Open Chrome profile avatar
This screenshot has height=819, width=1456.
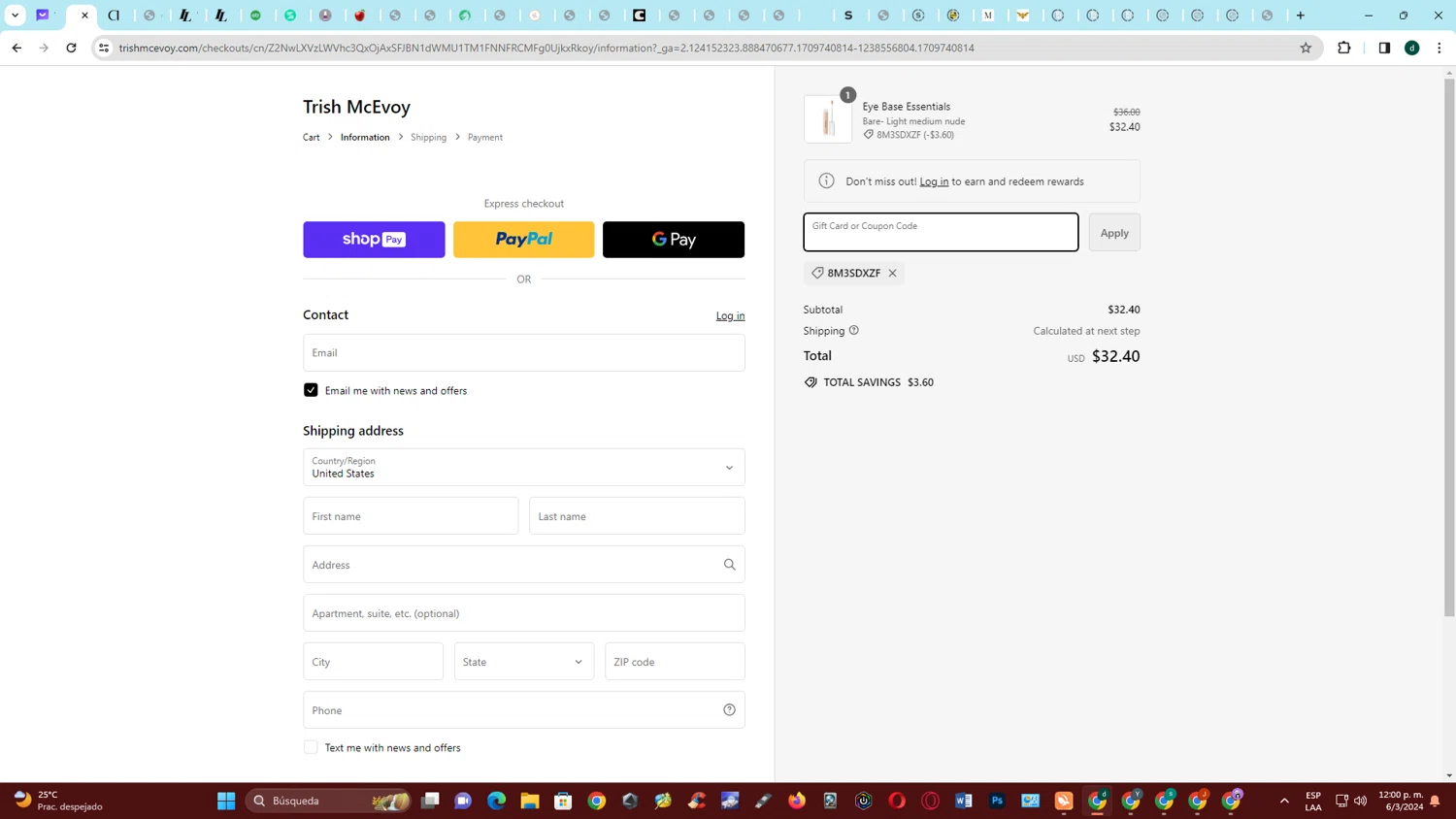pos(1412,48)
